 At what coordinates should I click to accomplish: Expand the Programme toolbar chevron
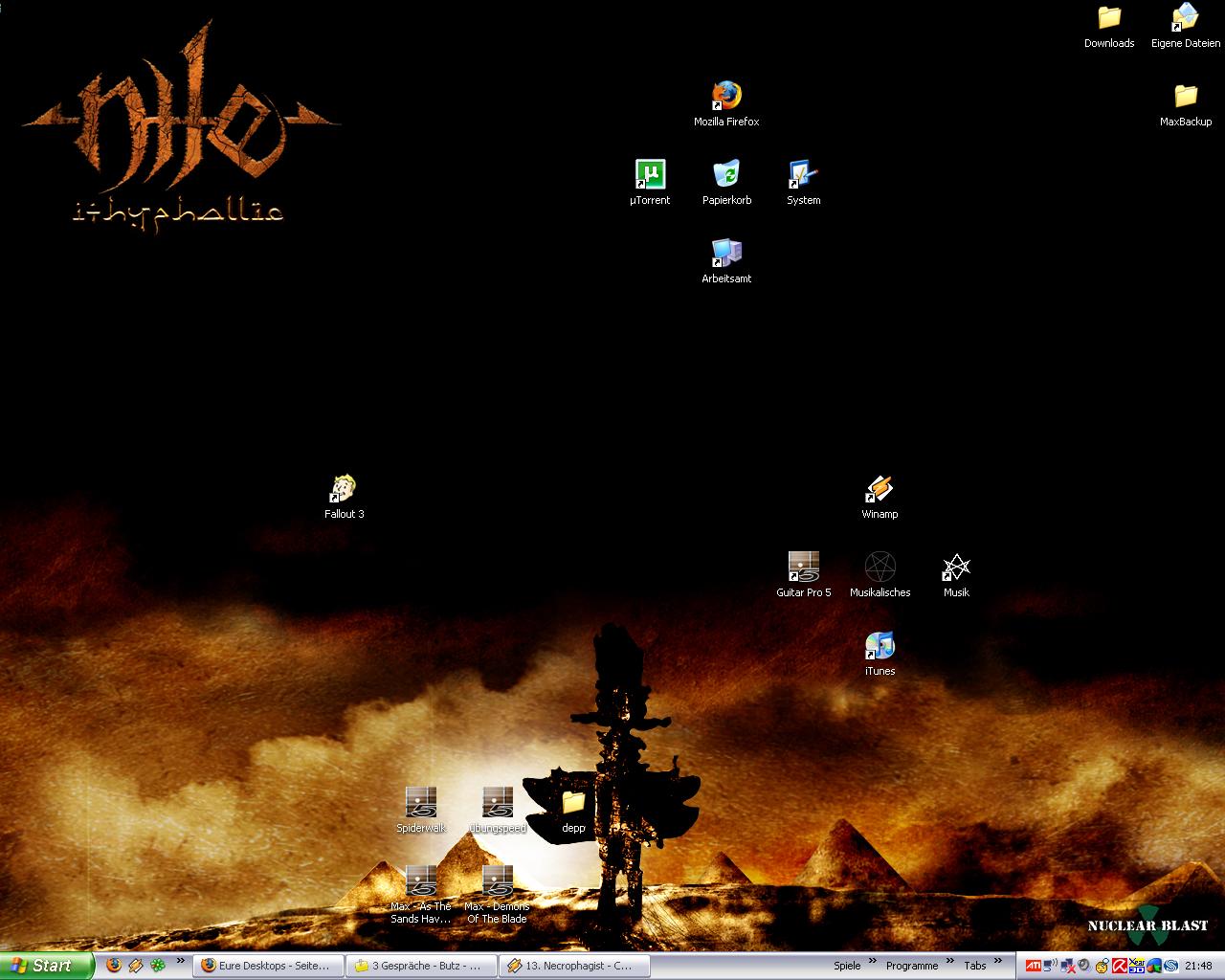pos(949,960)
